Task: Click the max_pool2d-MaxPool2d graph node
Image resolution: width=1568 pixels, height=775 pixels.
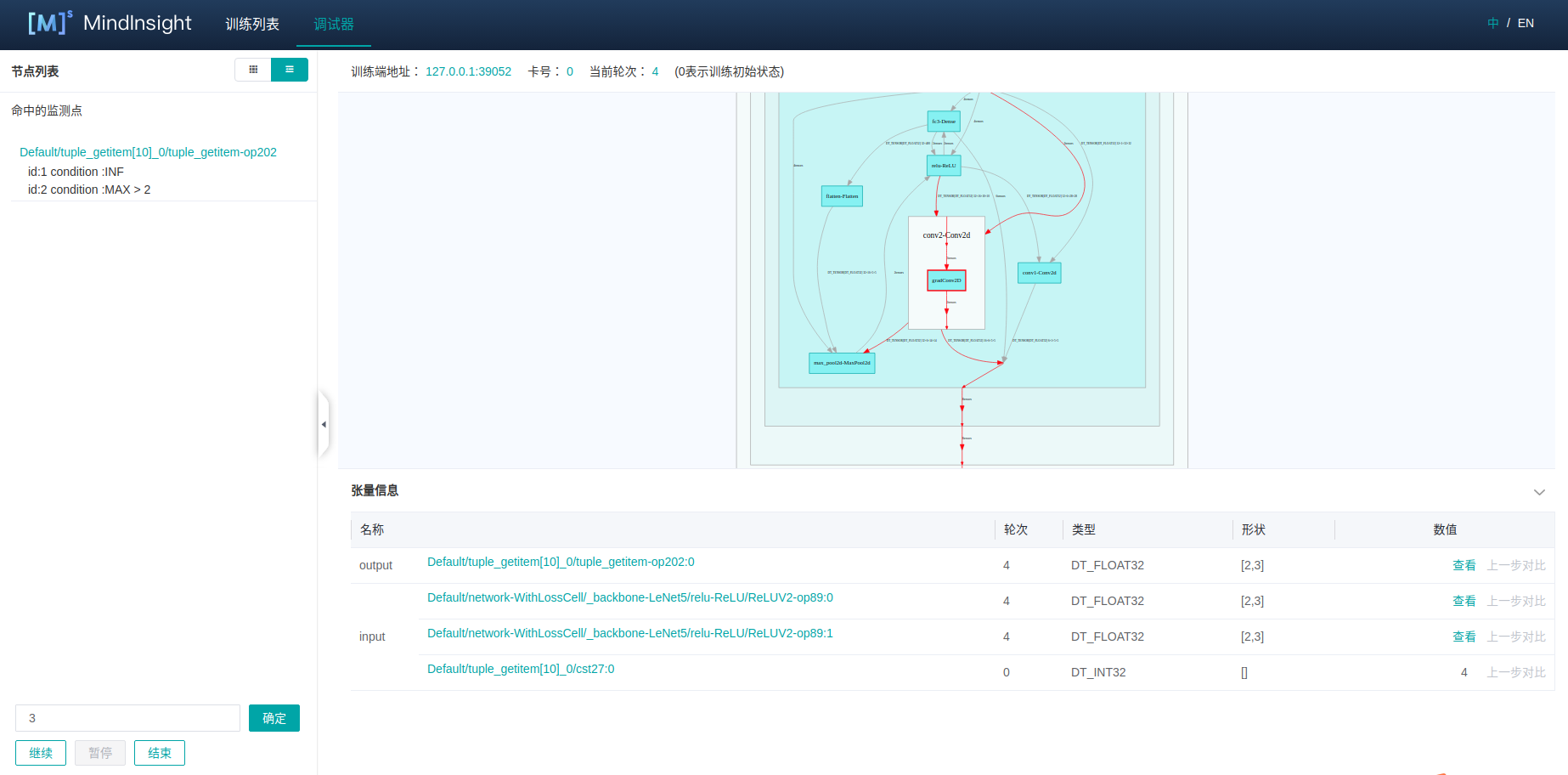Action: (x=842, y=363)
